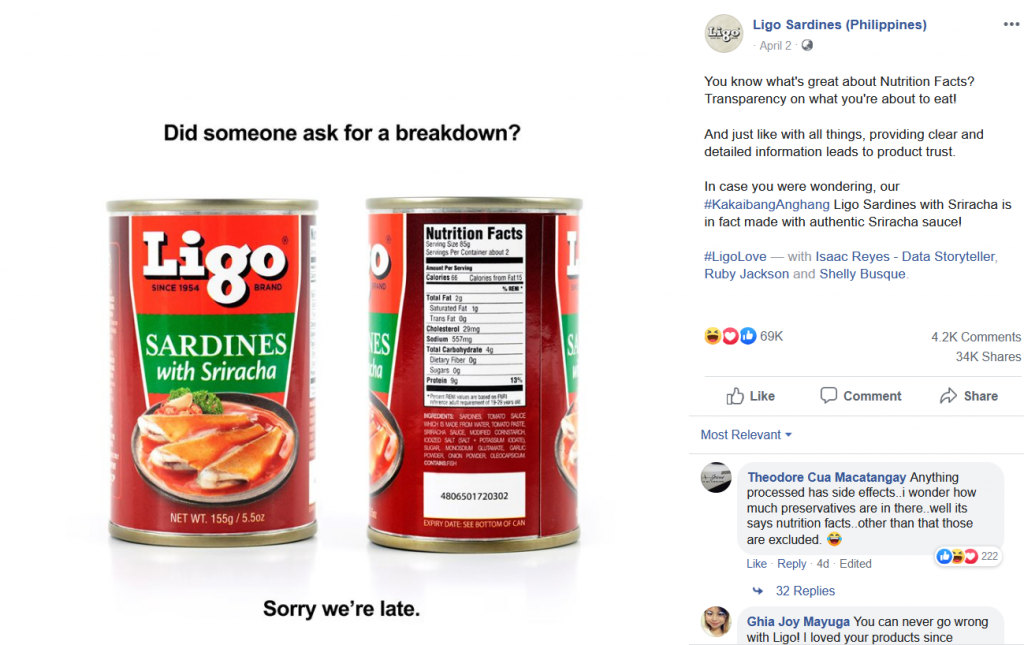Open Ligo Sardines (Philippines) page name link
The height and width of the screenshot is (645, 1024).
(x=839, y=25)
